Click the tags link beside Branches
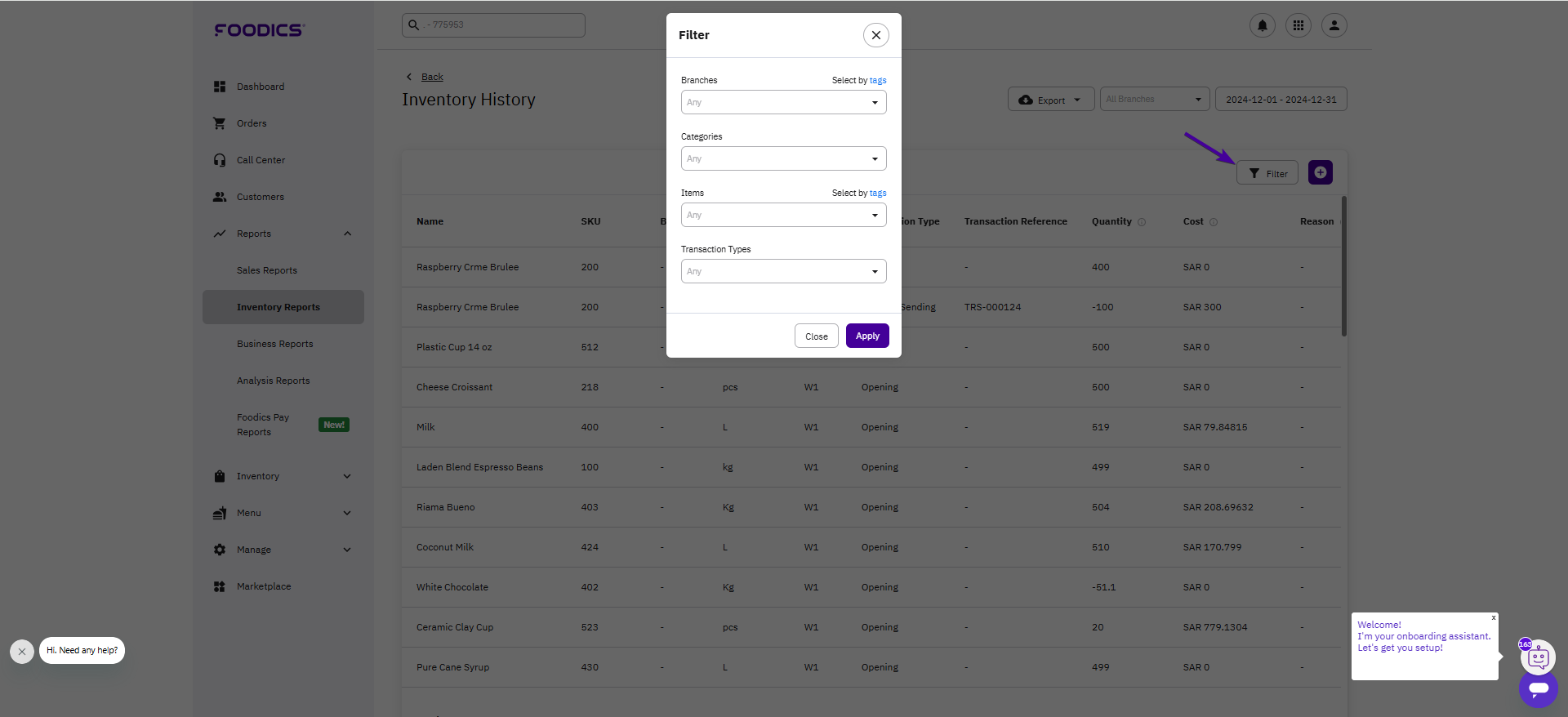This screenshot has width=1568, height=717. coord(878,80)
